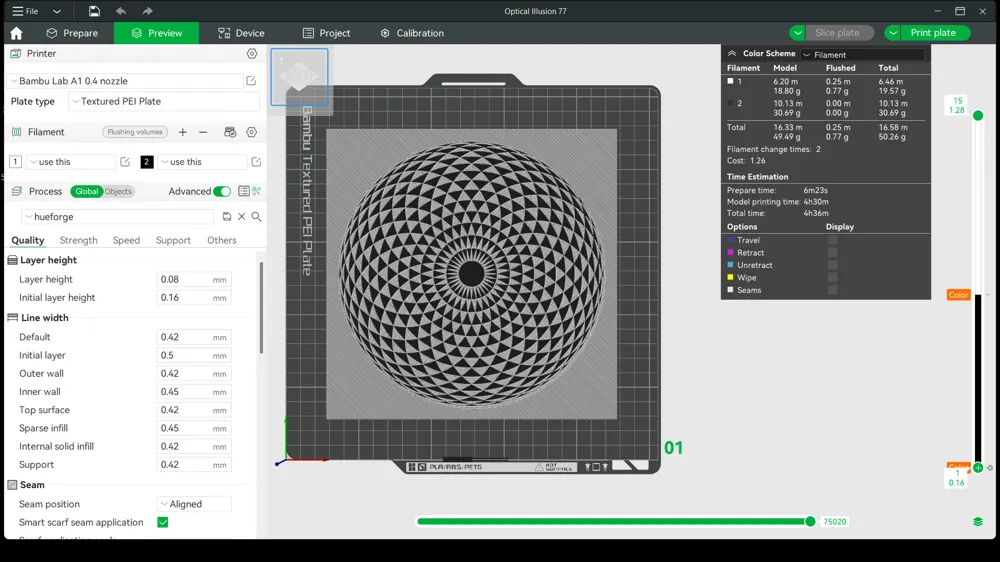
Task: Open the Speed settings tab
Action: (x=126, y=240)
